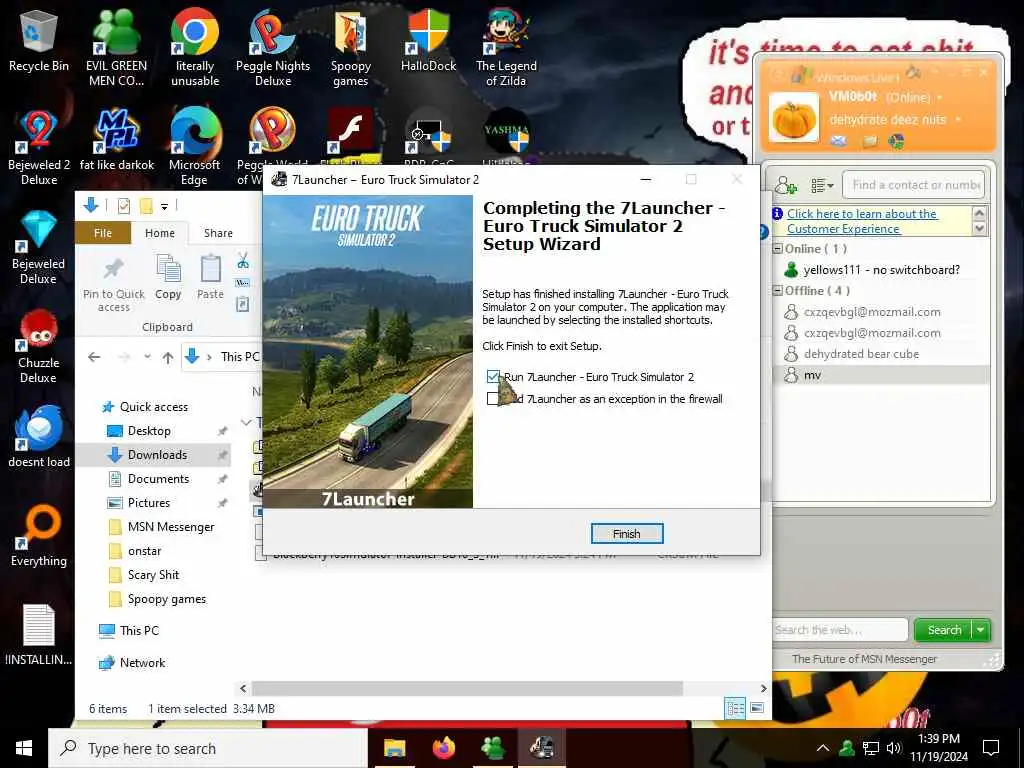Image resolution: width=1024 pixels, height=768 pixels.
Task: Select contact 'dehydrated bear cube'
Action: (x=861, y=353)
